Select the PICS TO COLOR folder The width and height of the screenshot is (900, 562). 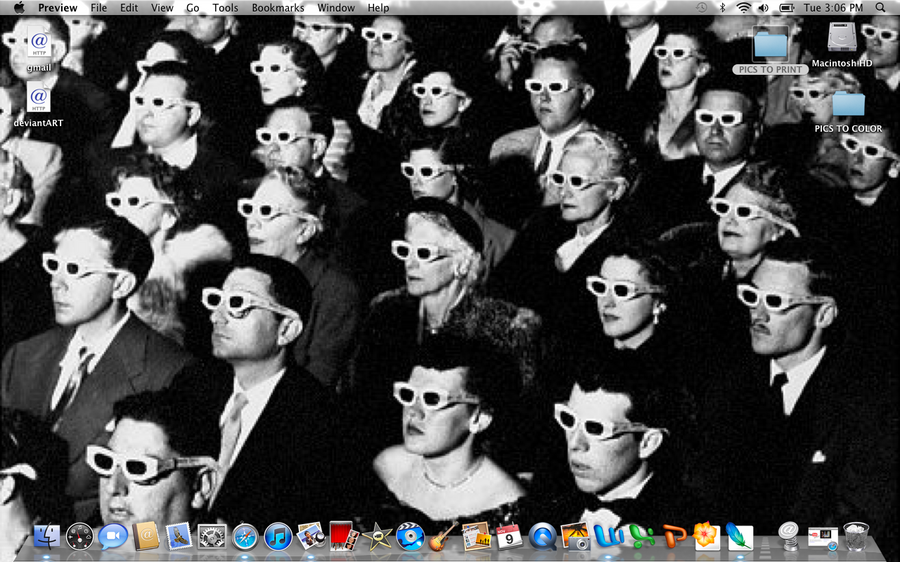848,112
